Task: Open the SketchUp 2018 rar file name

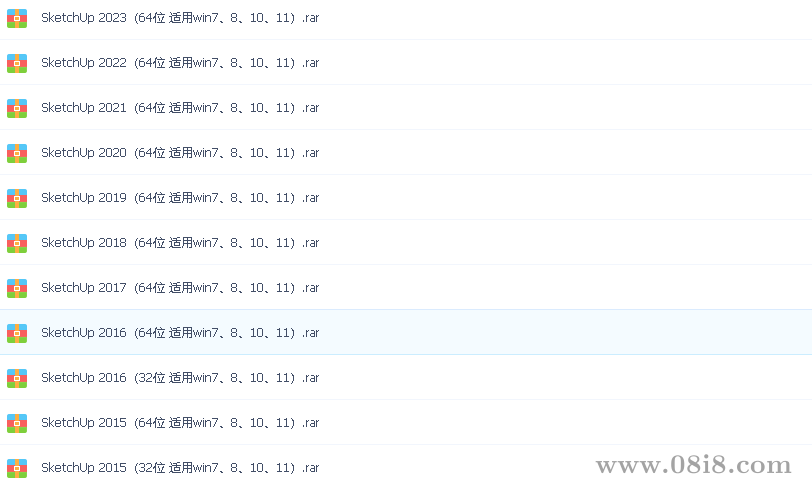Action: [180, 243]
